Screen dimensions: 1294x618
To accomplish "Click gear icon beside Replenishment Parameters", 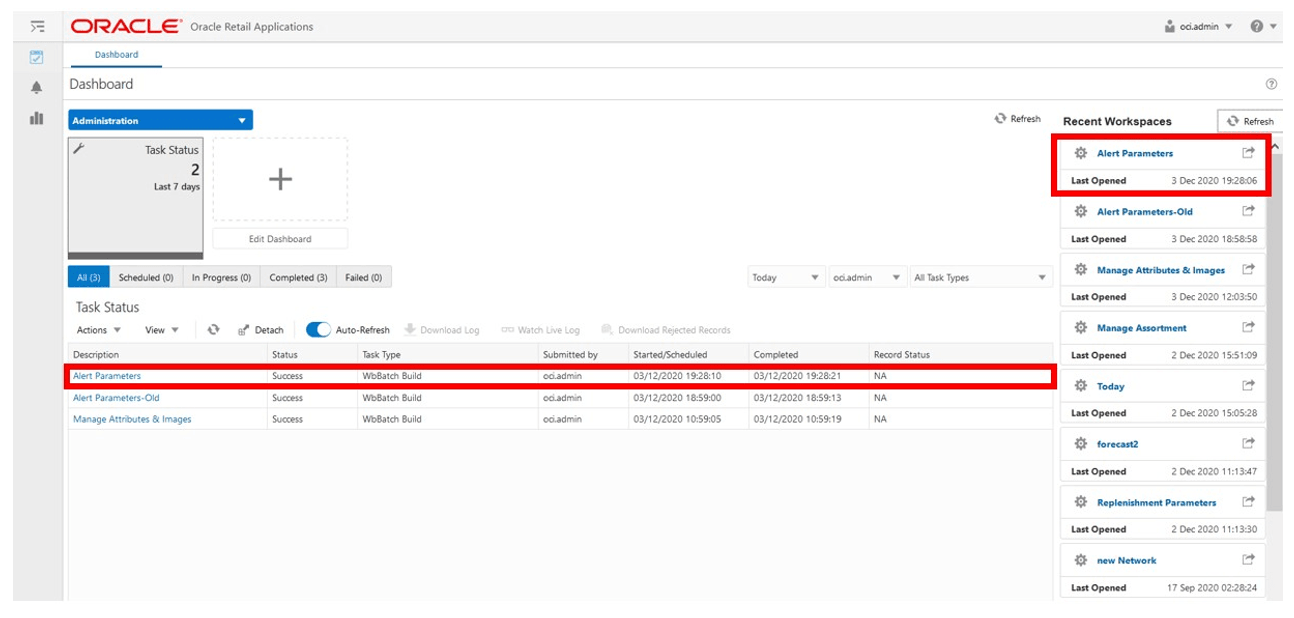I will 1080,501.
